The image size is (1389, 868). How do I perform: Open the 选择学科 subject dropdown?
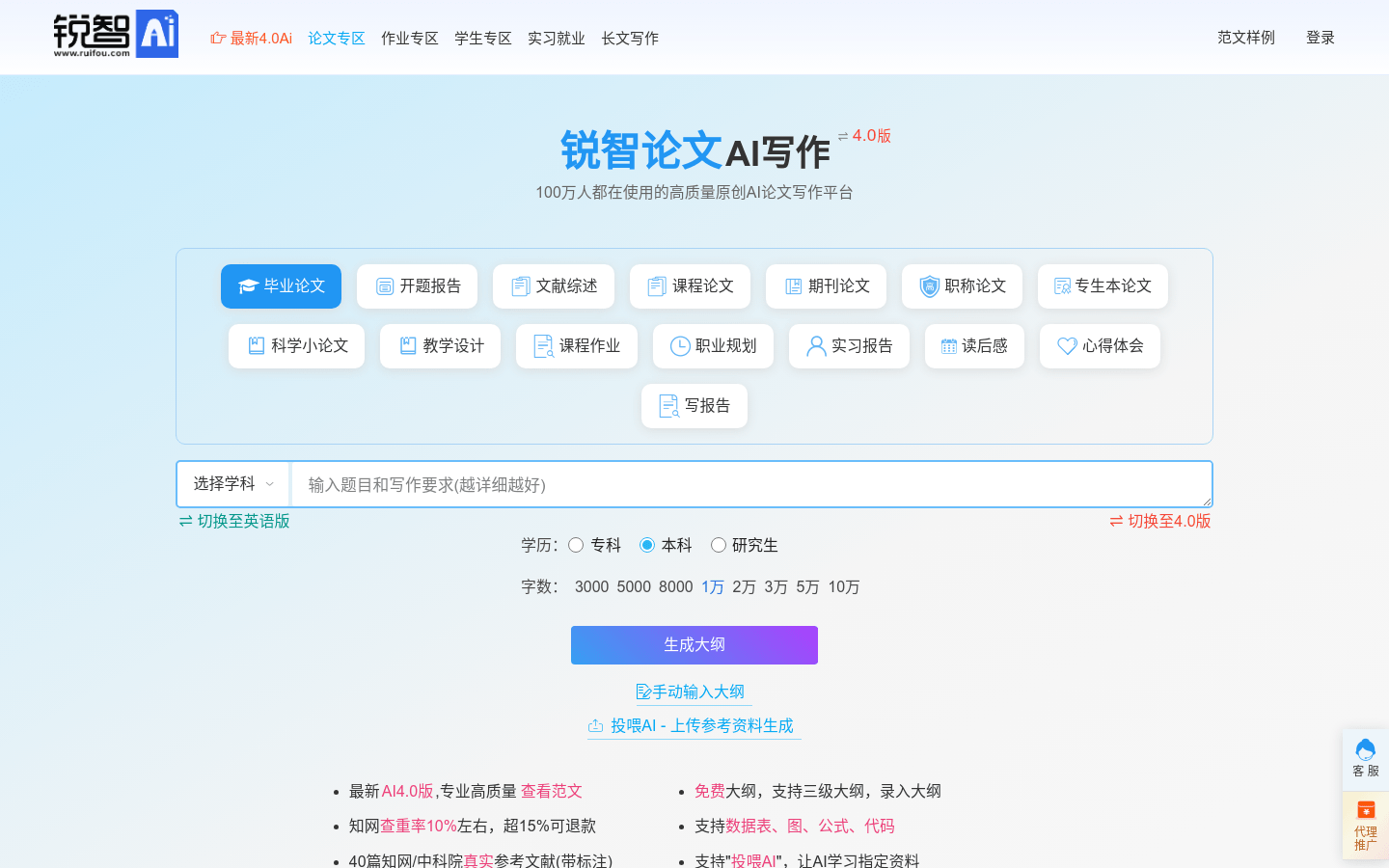(x=233, y=484)
